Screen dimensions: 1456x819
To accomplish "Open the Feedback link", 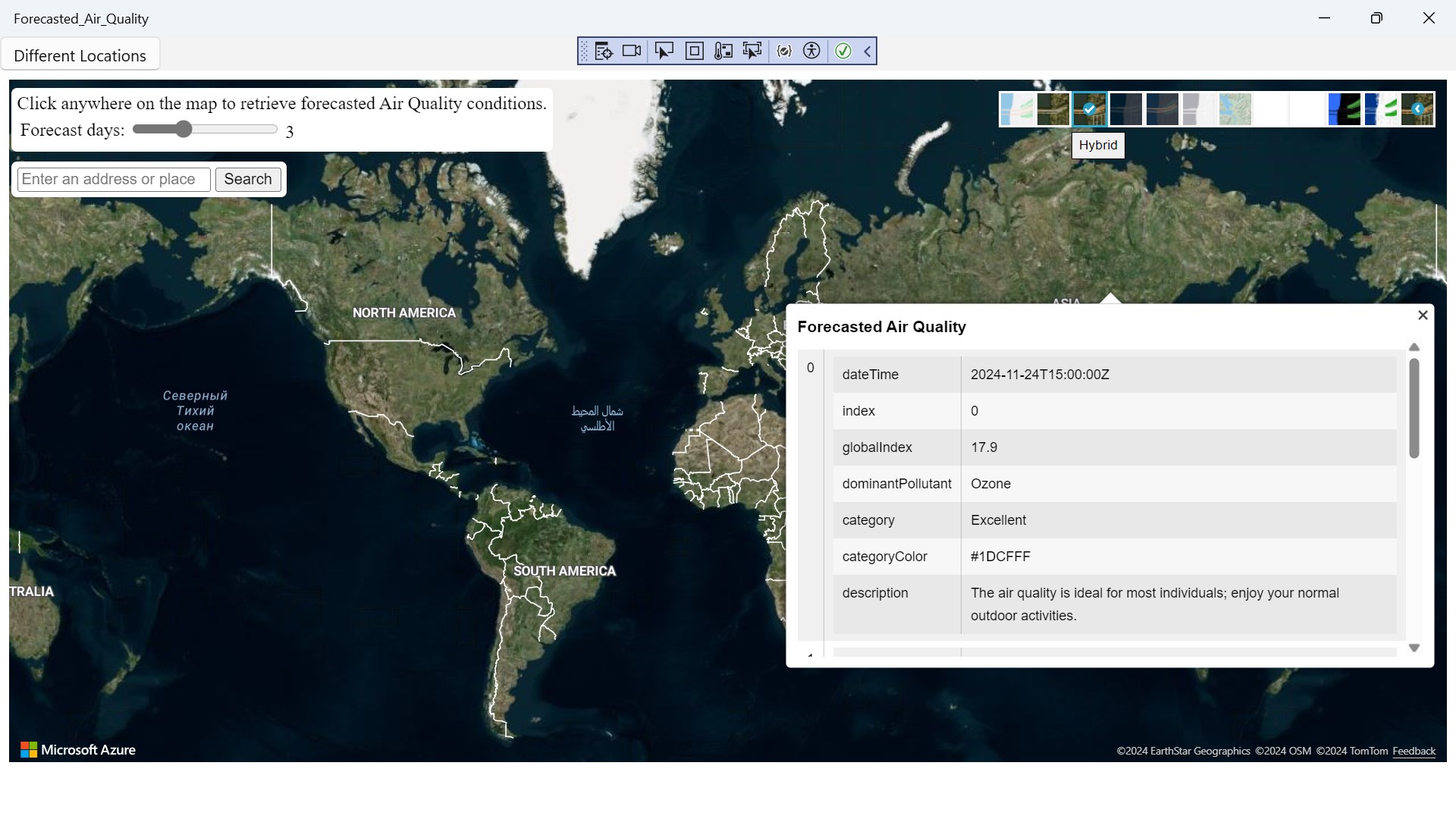I will click(1414, 751).
